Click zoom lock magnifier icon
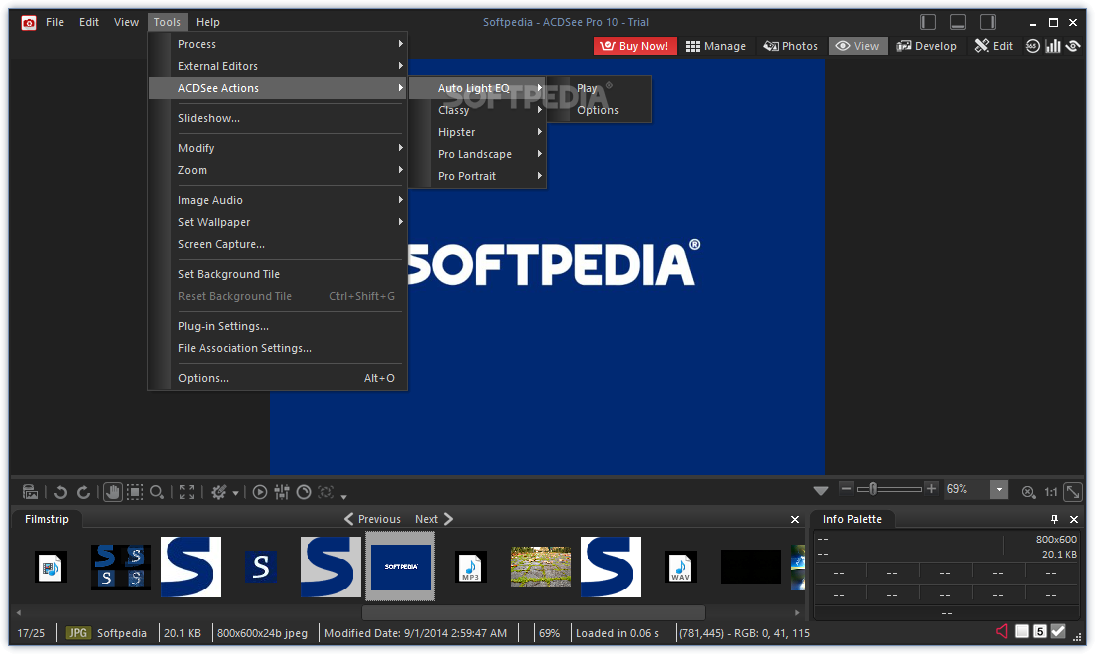Image resolution: width=1095 pixels, height=654 pixels. tap(1028, 492)
